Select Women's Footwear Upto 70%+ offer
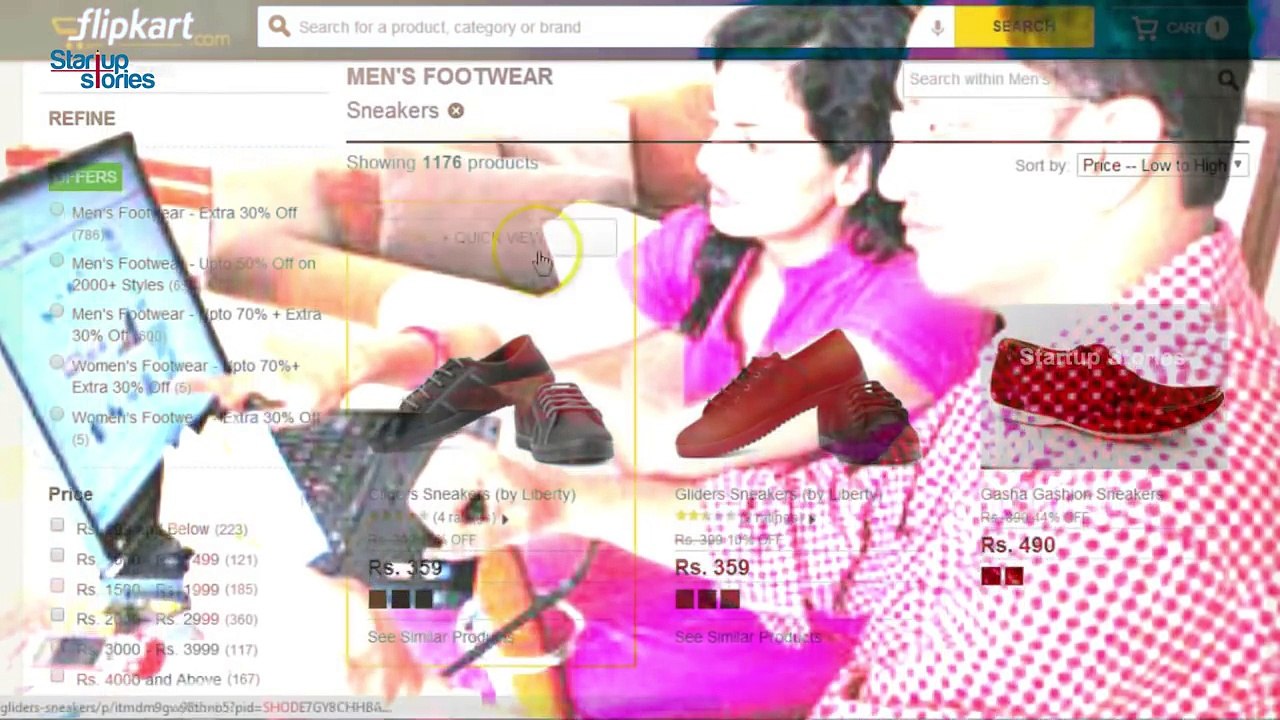Image resolution: width=1280 pixels, height=720 pixels. tap(57, 364)
